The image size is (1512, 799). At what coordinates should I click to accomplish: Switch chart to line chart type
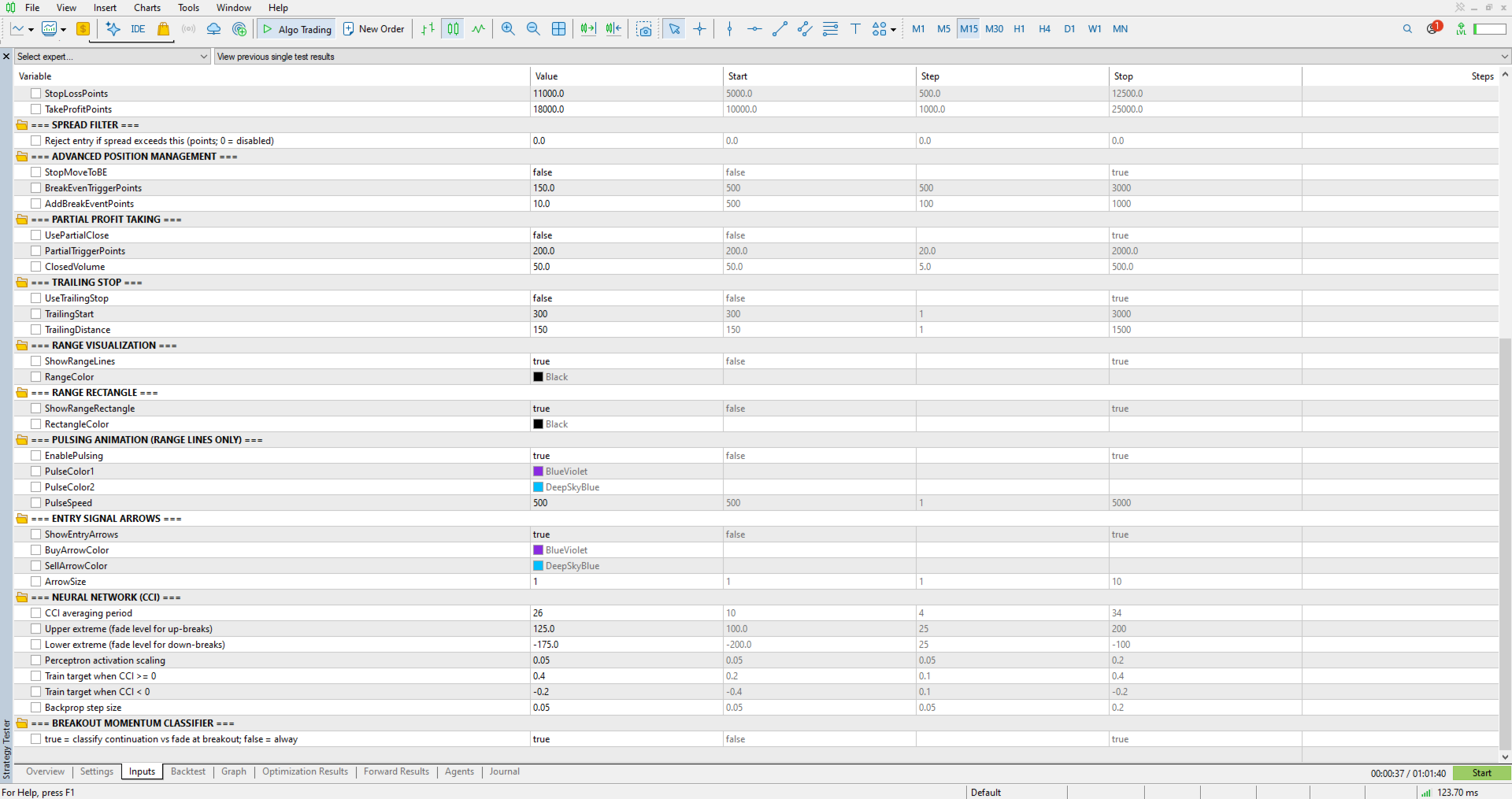pyautogui.click(x=478, y=29)
